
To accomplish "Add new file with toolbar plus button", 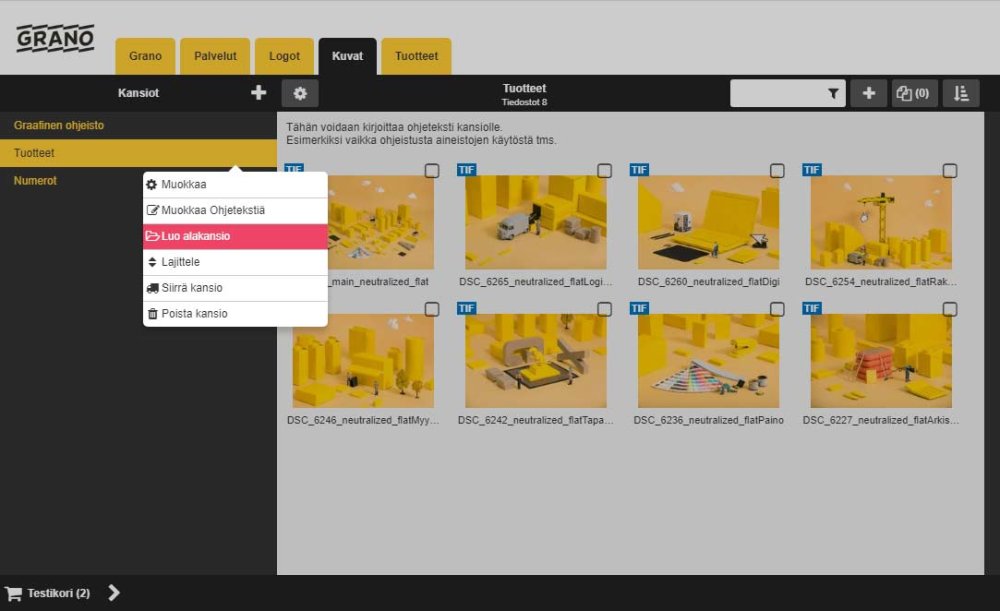I will click(869, 93).
